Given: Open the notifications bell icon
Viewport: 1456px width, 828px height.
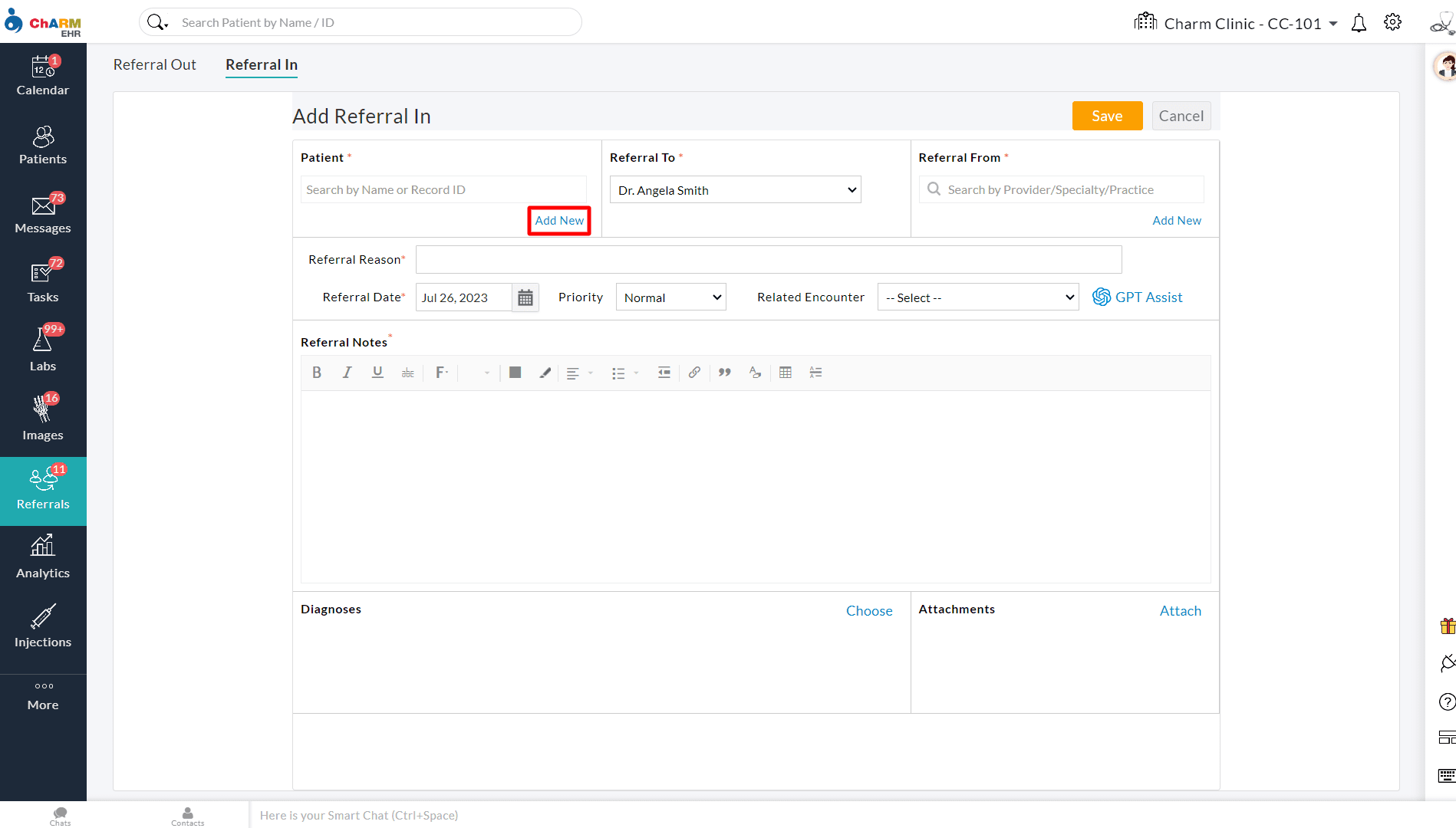Looking at the screenshot, I should click(1358, 22).
